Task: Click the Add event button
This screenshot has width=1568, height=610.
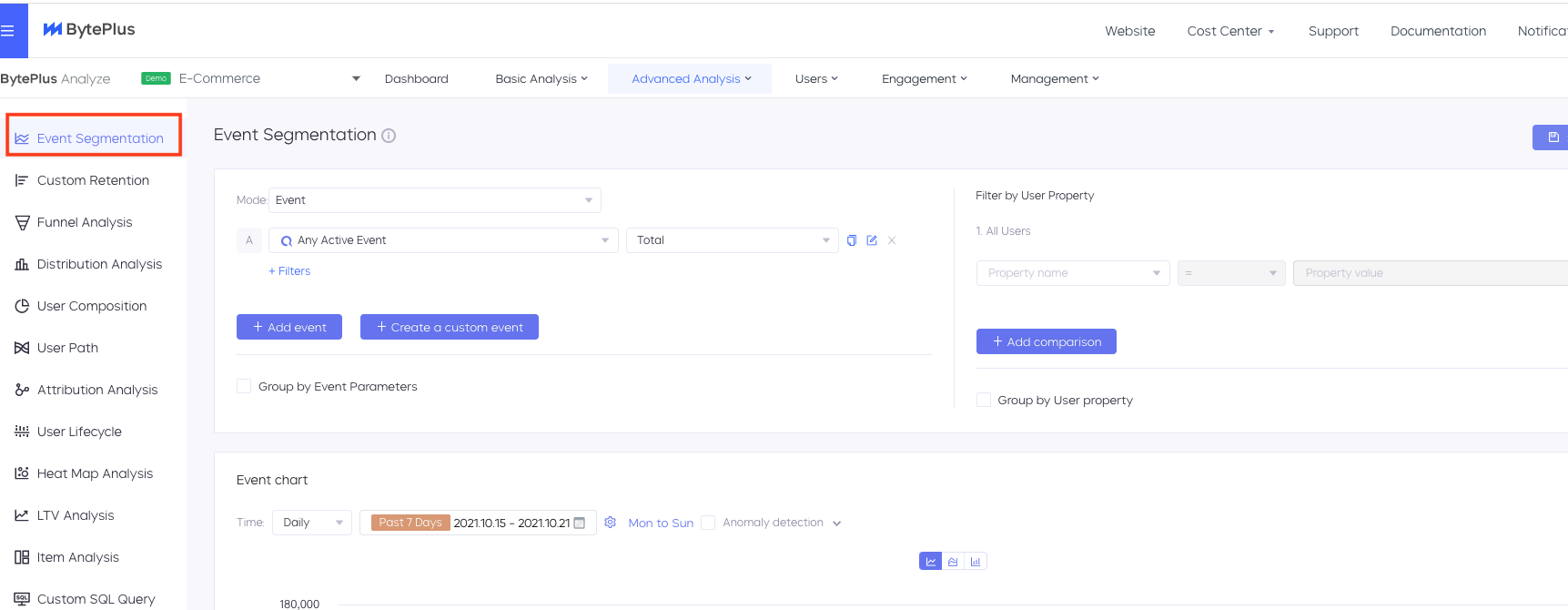Action: click(289, 327)
